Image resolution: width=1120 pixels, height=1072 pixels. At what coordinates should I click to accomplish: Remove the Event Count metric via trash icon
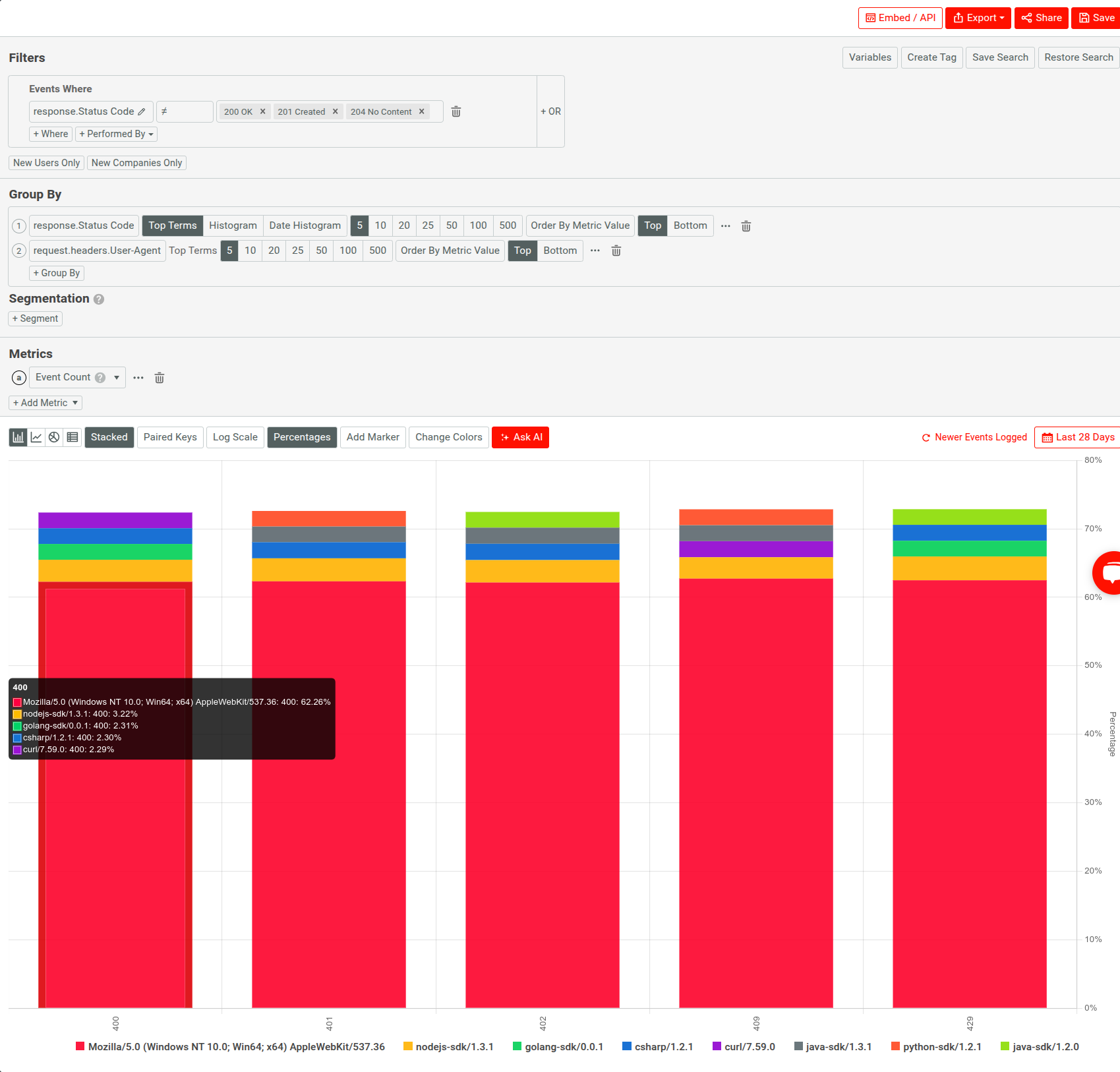(x=160, y=377)
